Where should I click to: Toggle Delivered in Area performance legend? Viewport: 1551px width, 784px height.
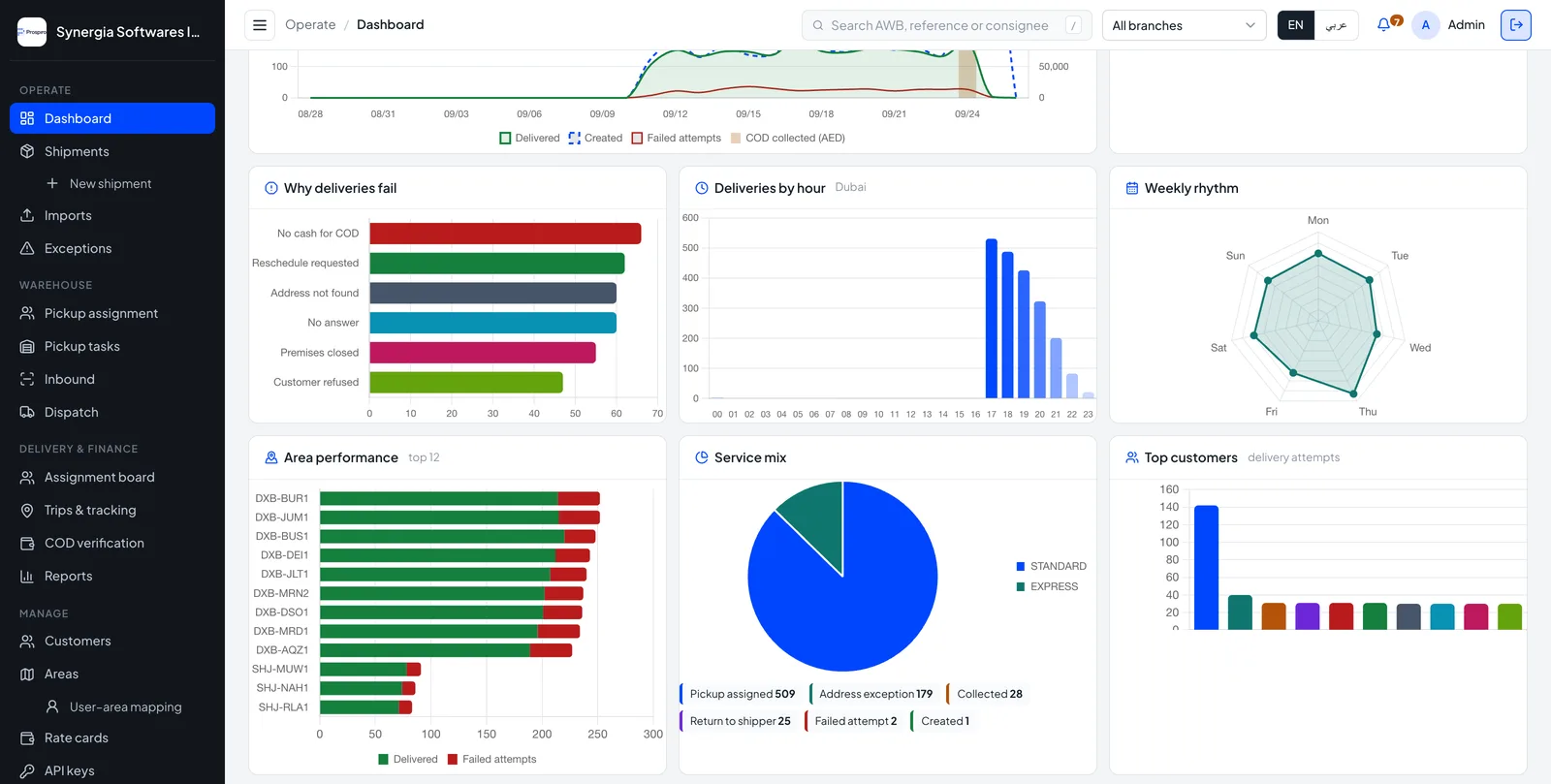pyautogui.click(x=408, y=759)
